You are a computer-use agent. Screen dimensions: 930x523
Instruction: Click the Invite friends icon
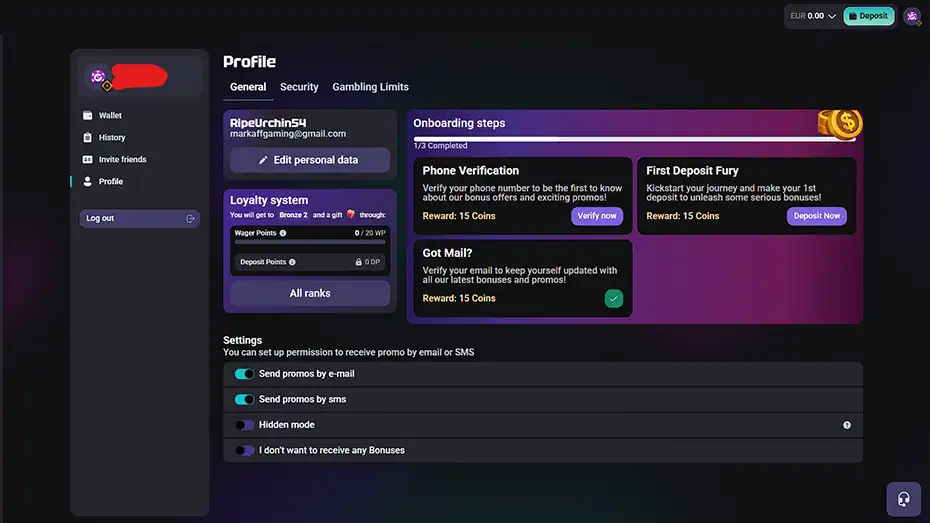[87, 159]
